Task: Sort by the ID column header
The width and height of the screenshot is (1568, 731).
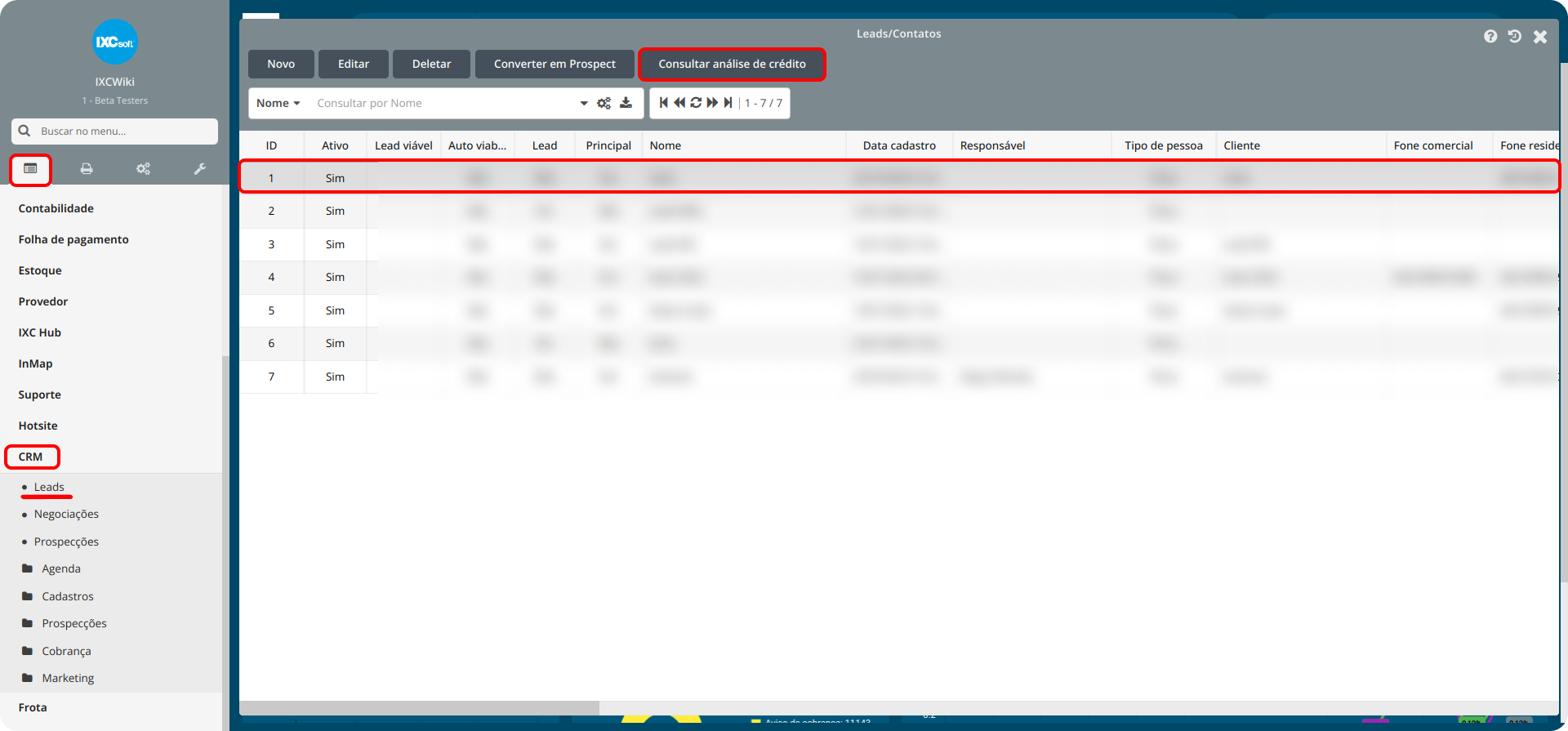Action: click(271, 145)
